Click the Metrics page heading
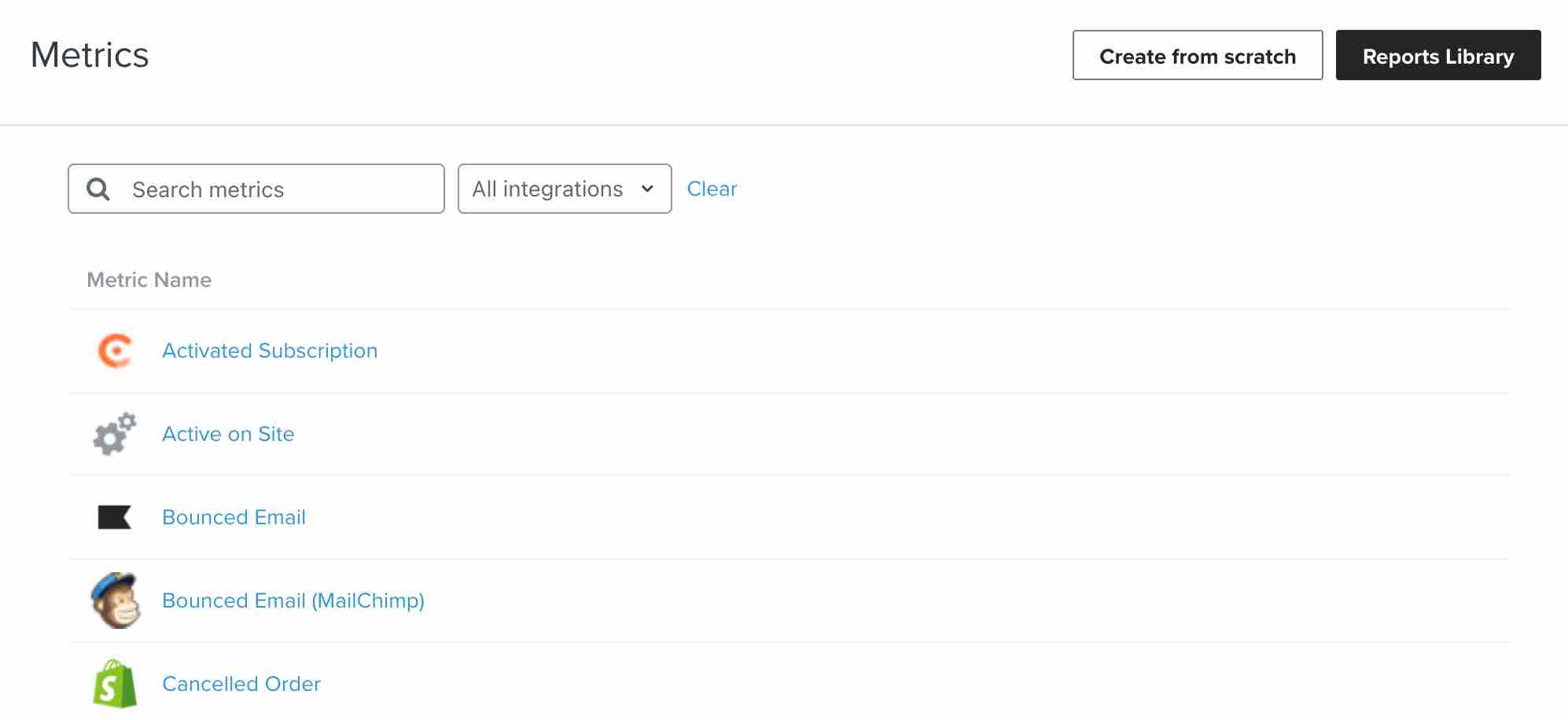 pyautogui.click(x=89, y=54)
